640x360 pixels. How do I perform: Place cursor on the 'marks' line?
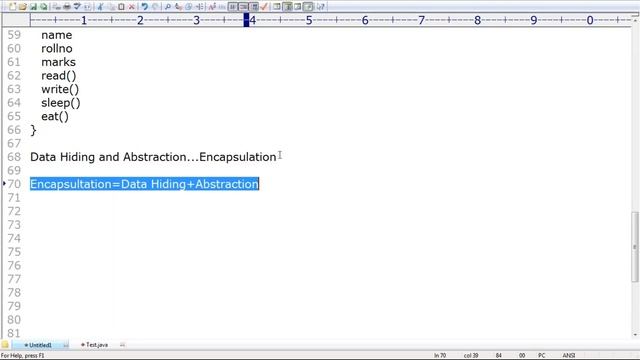pos(58,62)
